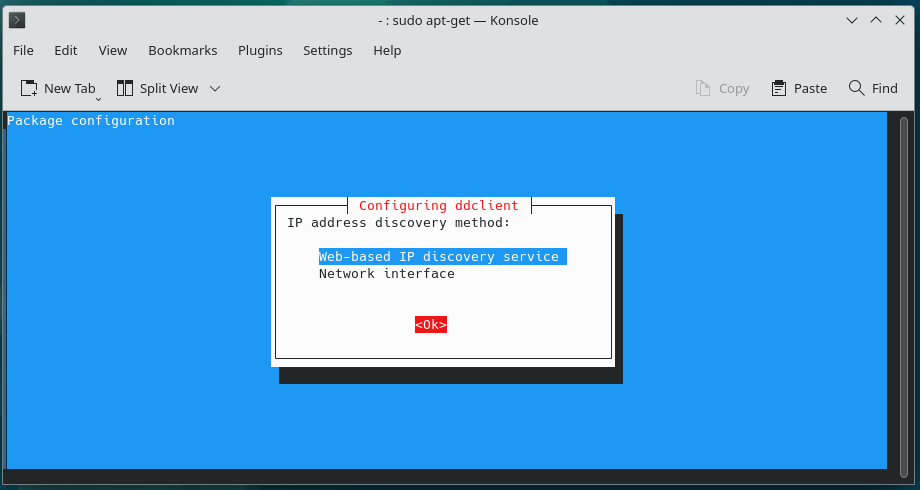Select Web-based IP discovery service option
This screenshot has width=920, height=490.
pos(442,256)
